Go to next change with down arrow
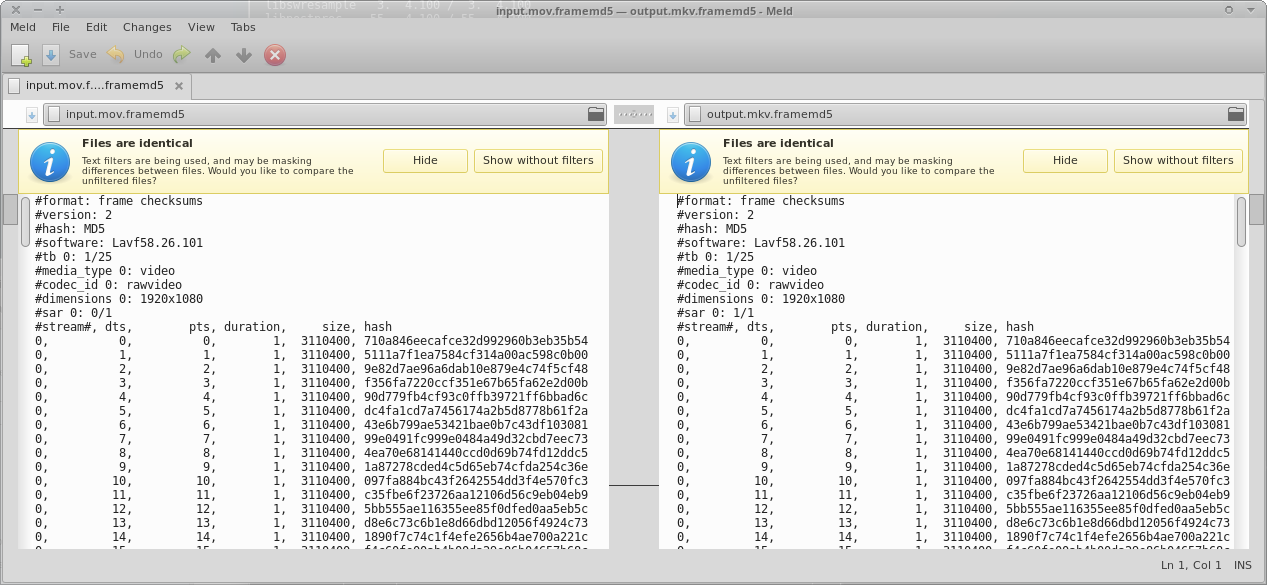 (243, 55)
